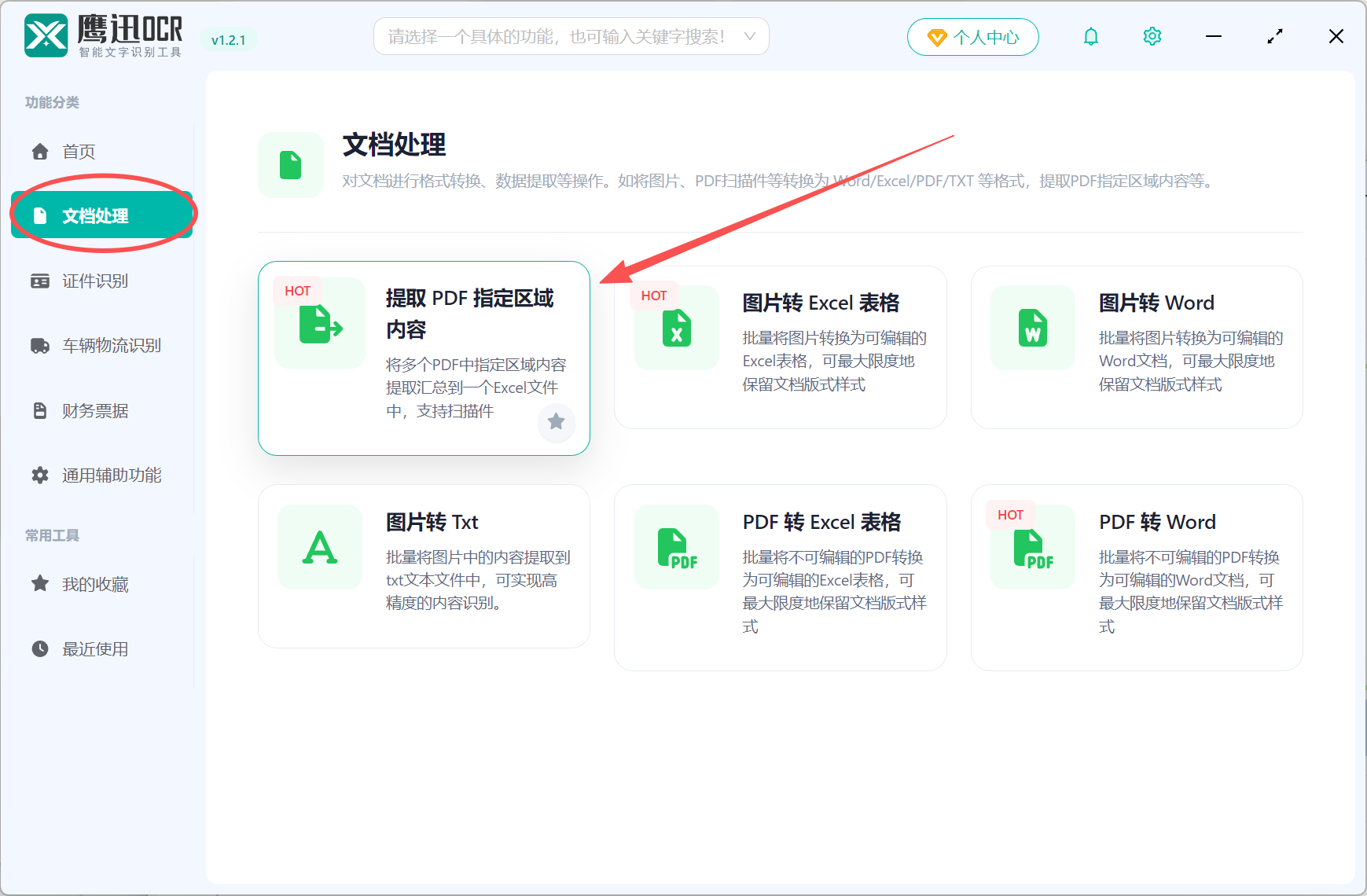Open the function search dropdown arrow
The height and width of the screenshot is (896, 1367).
750,36
